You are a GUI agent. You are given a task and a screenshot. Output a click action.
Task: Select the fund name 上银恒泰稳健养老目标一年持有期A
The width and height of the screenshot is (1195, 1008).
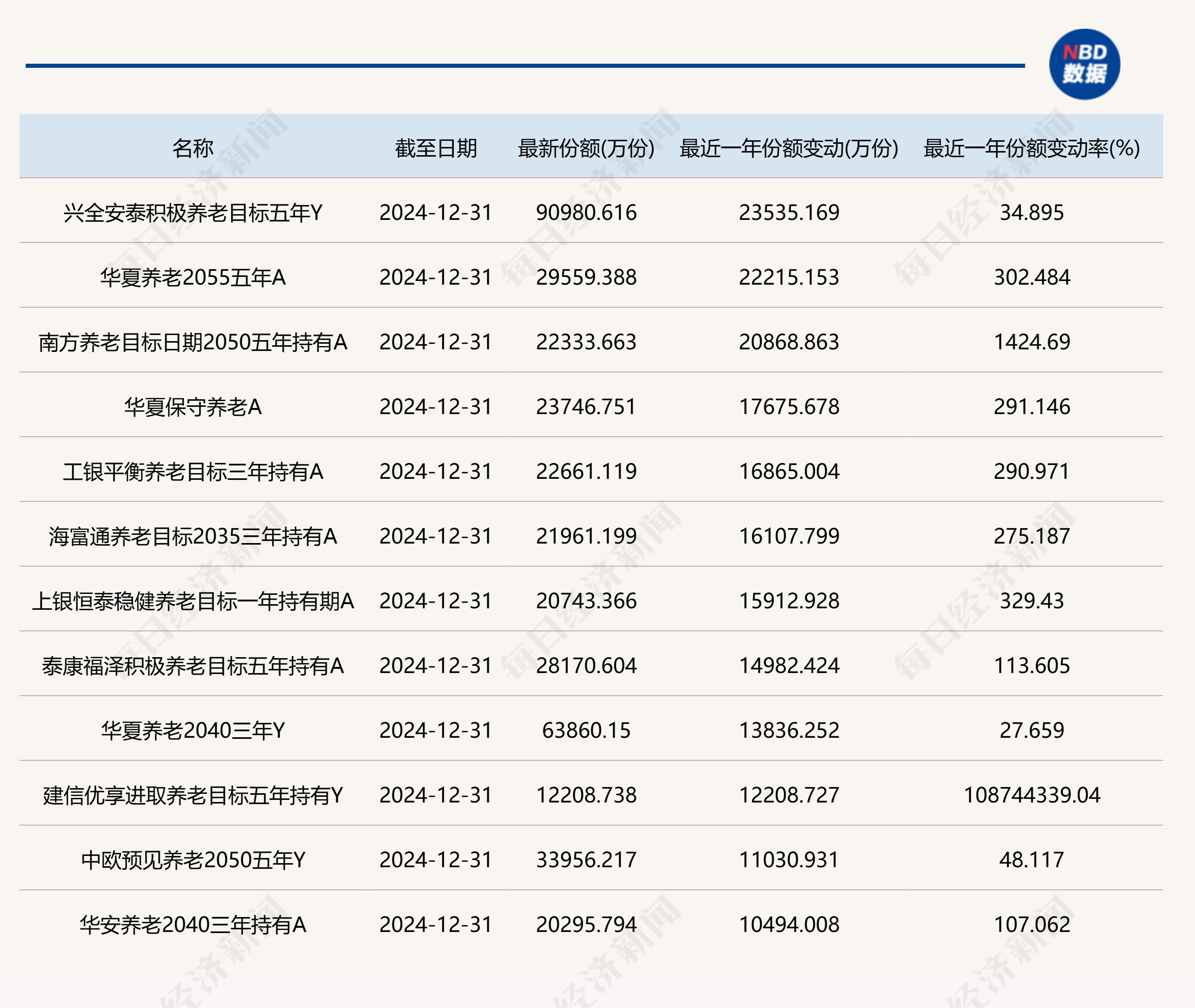(193, 601)
